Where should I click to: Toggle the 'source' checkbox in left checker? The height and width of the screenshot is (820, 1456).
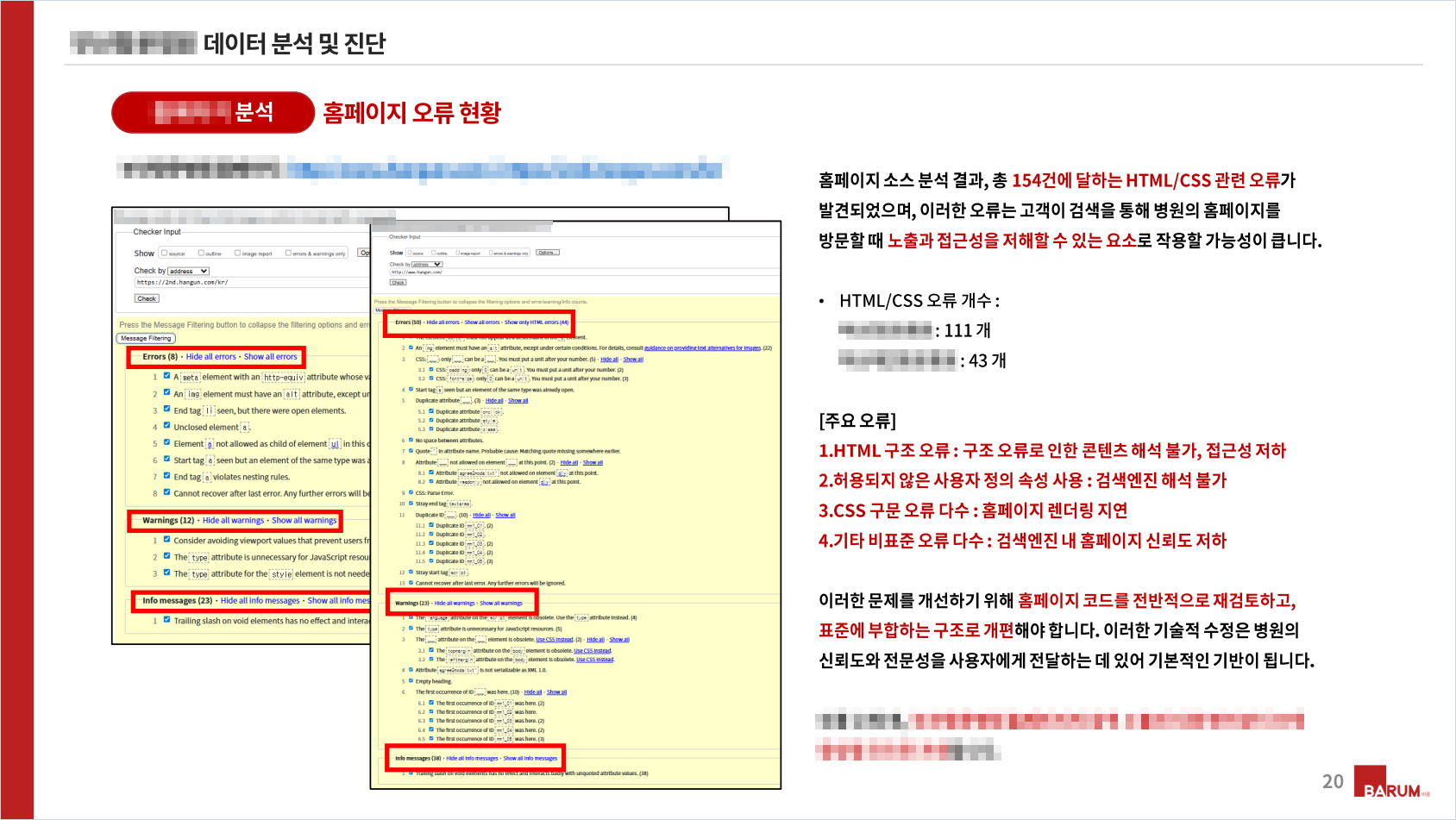click(x=165, y=254)
